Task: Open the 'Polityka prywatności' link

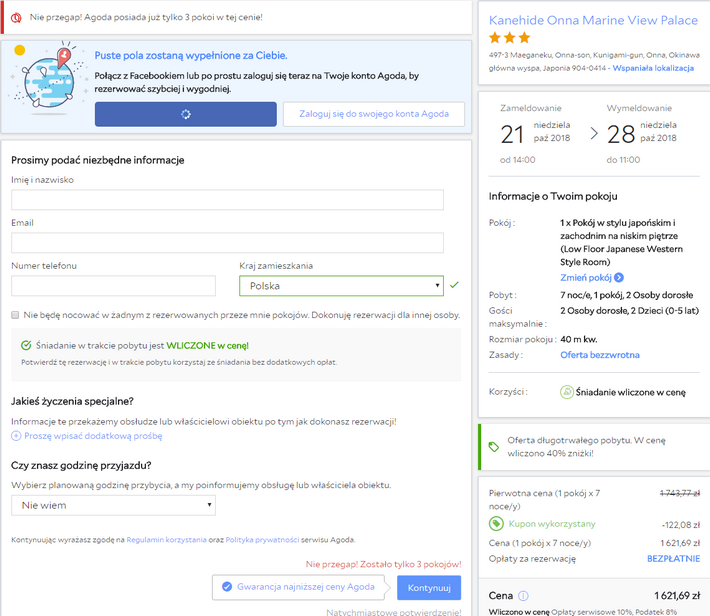Action: coord(262,540)
